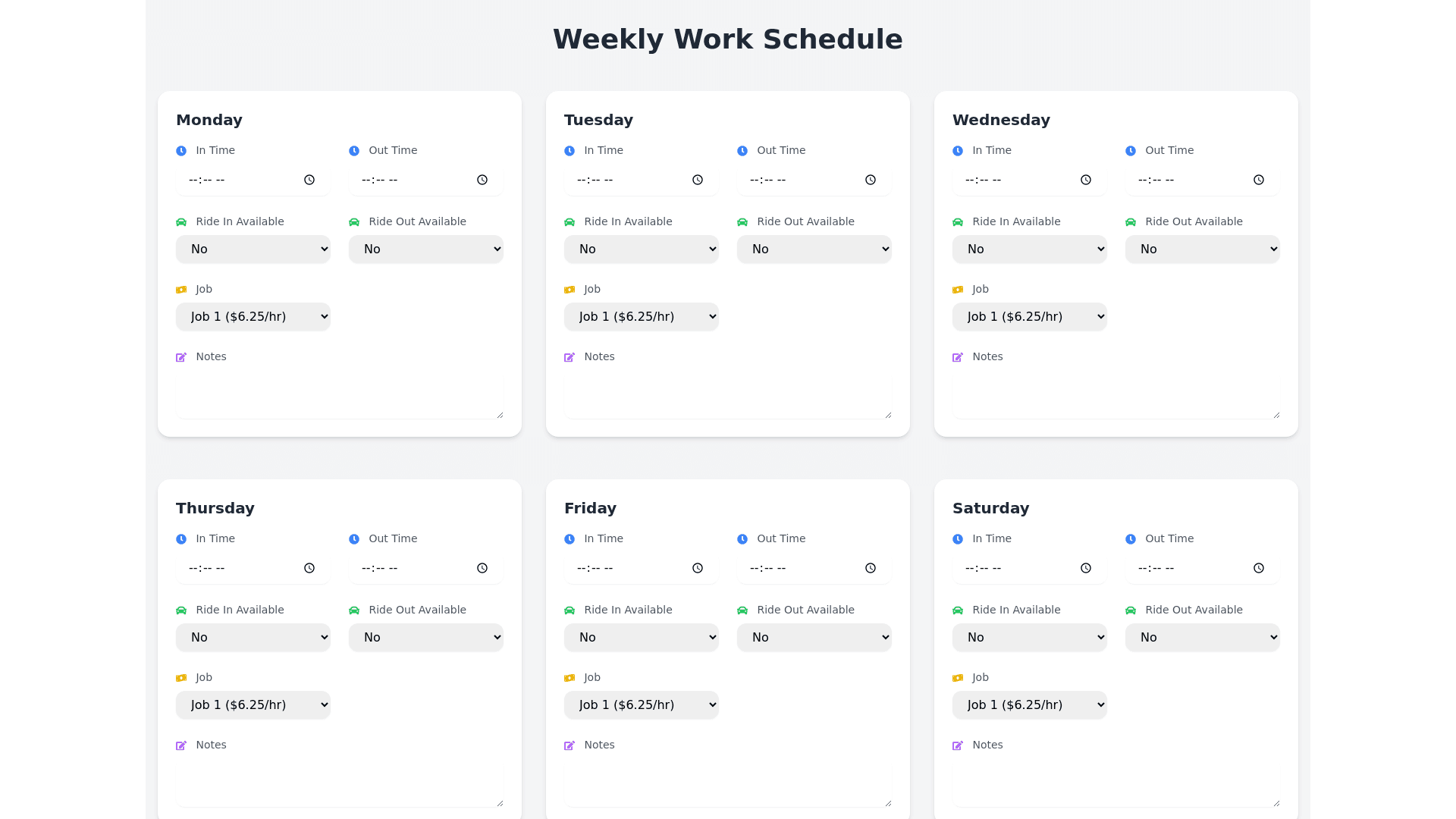Screen dimensions: 1456x819
Task: Click the clock picker icon in Monday In Time
Action: pos(309,180)
